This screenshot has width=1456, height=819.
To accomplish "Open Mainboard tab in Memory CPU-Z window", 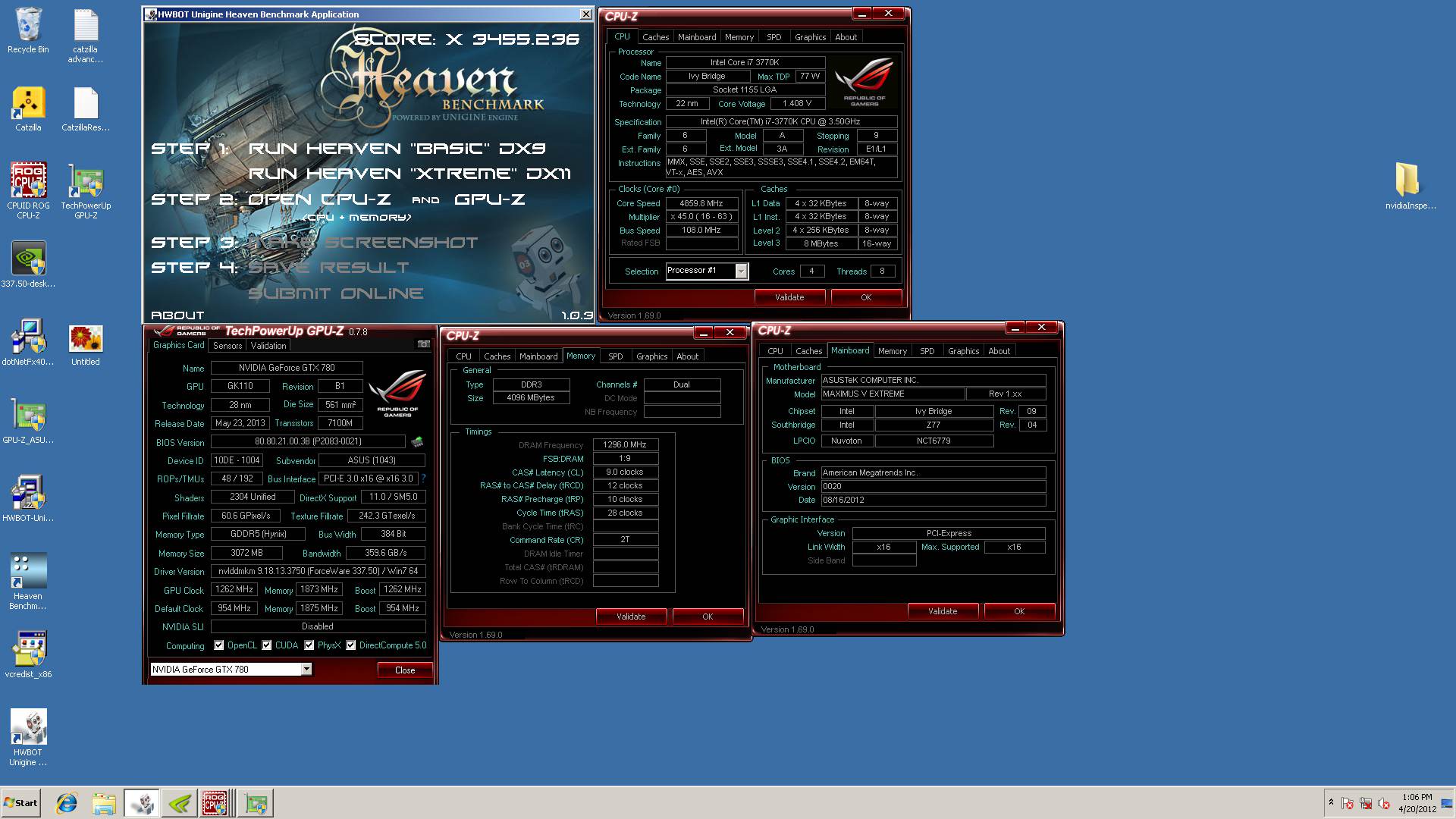I will [x=538, y=356].
